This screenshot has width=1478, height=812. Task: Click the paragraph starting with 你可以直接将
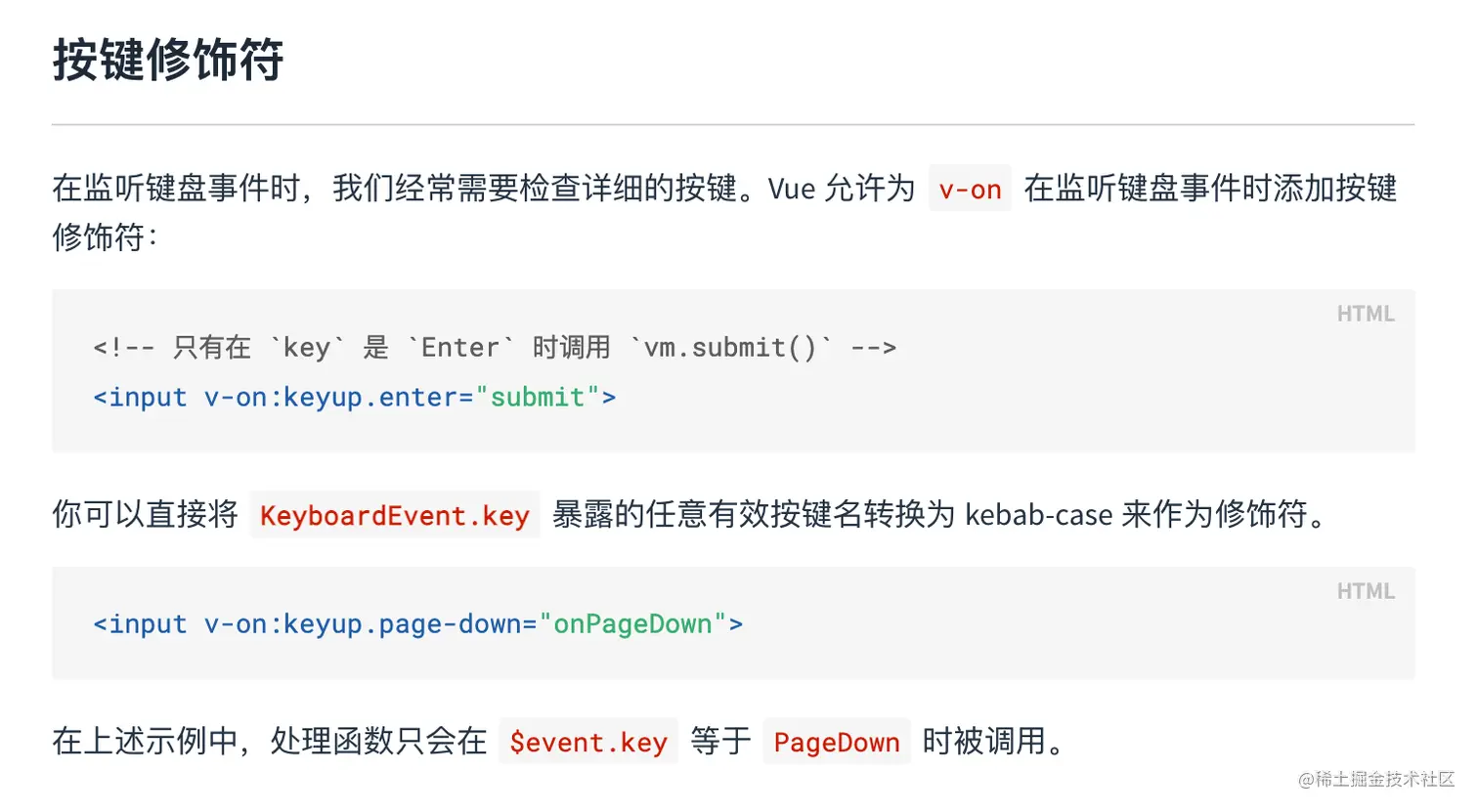point(145,514)
